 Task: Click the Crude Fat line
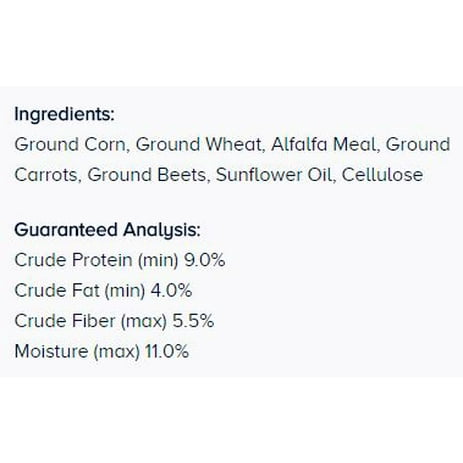click(x=103, y=291)
